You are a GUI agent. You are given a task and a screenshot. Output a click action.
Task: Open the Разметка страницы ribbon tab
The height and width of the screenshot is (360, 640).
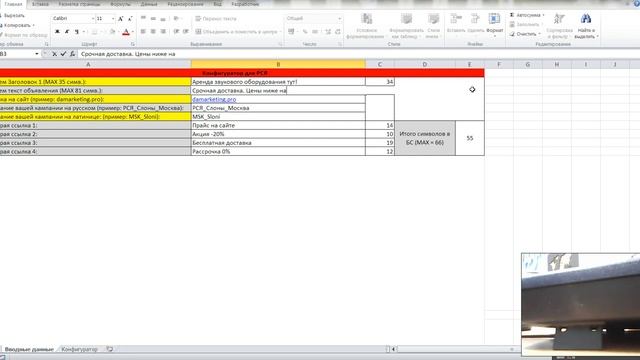click(x=79, y=4)
